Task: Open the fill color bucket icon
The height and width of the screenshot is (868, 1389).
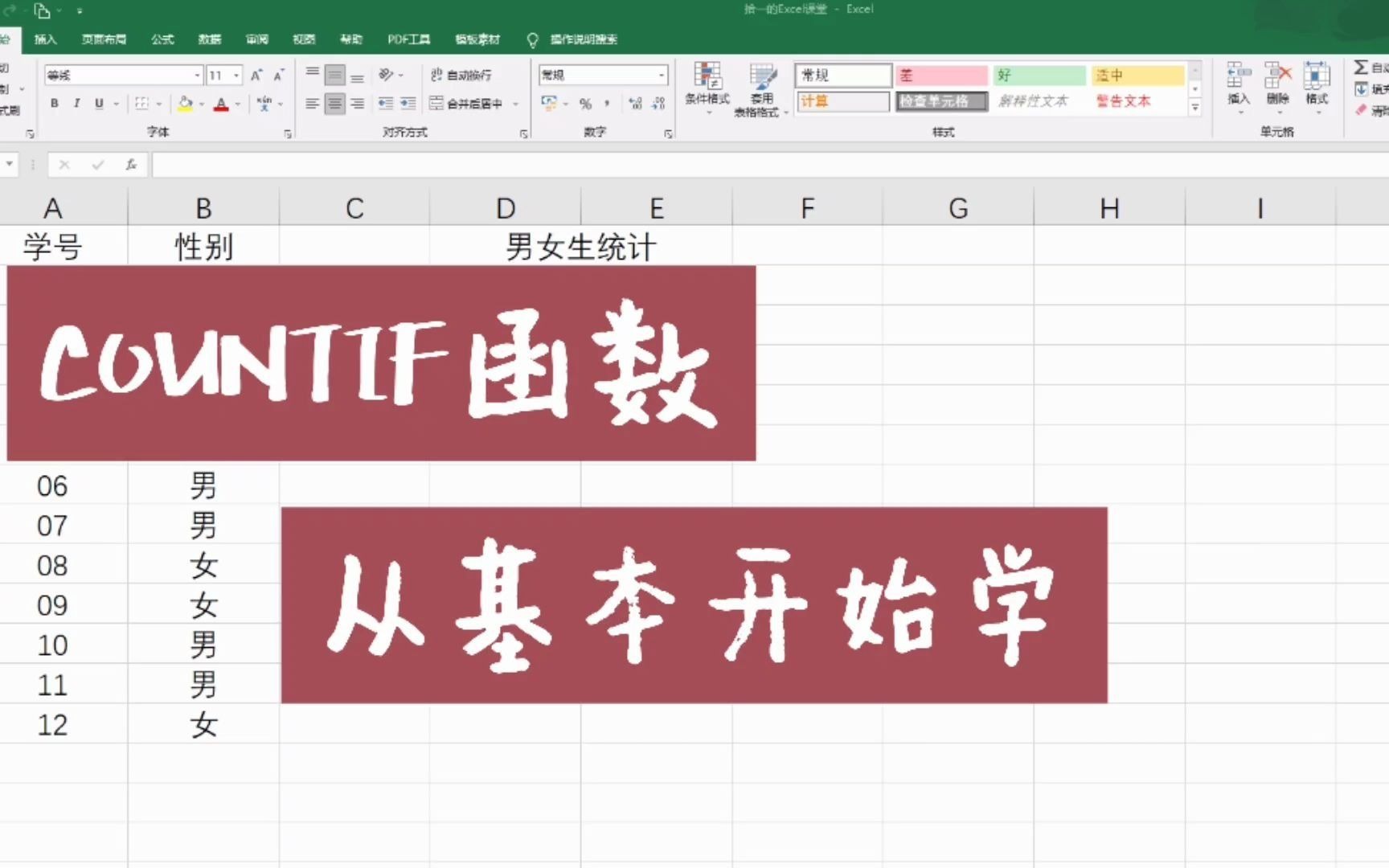Action: 184,103
